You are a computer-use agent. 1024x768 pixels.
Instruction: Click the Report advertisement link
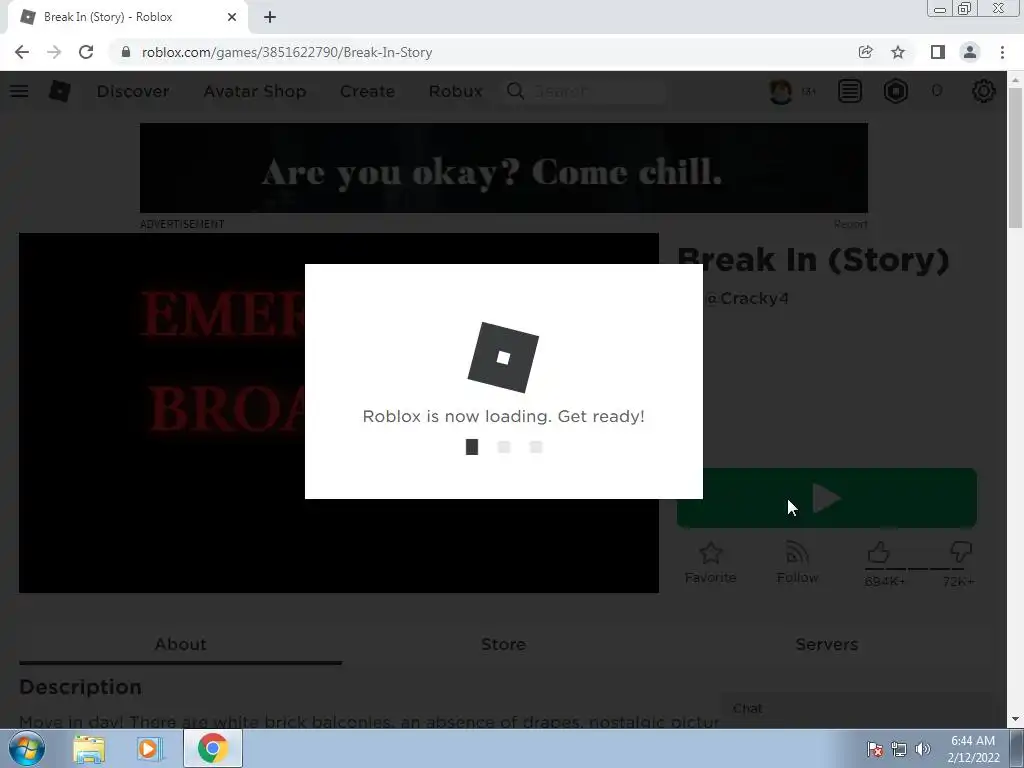click(850, 224)
